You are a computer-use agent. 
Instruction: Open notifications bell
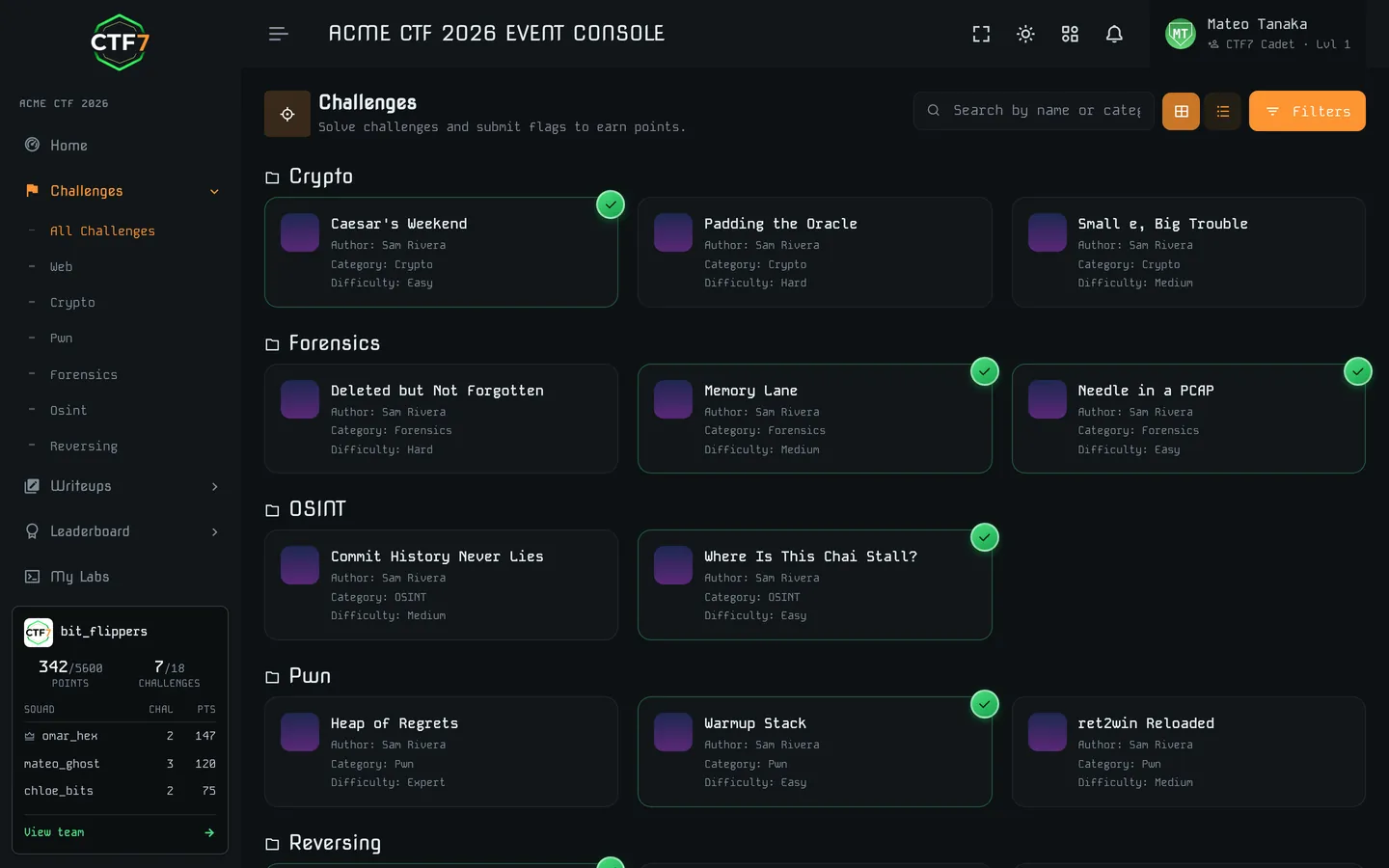1114,34
